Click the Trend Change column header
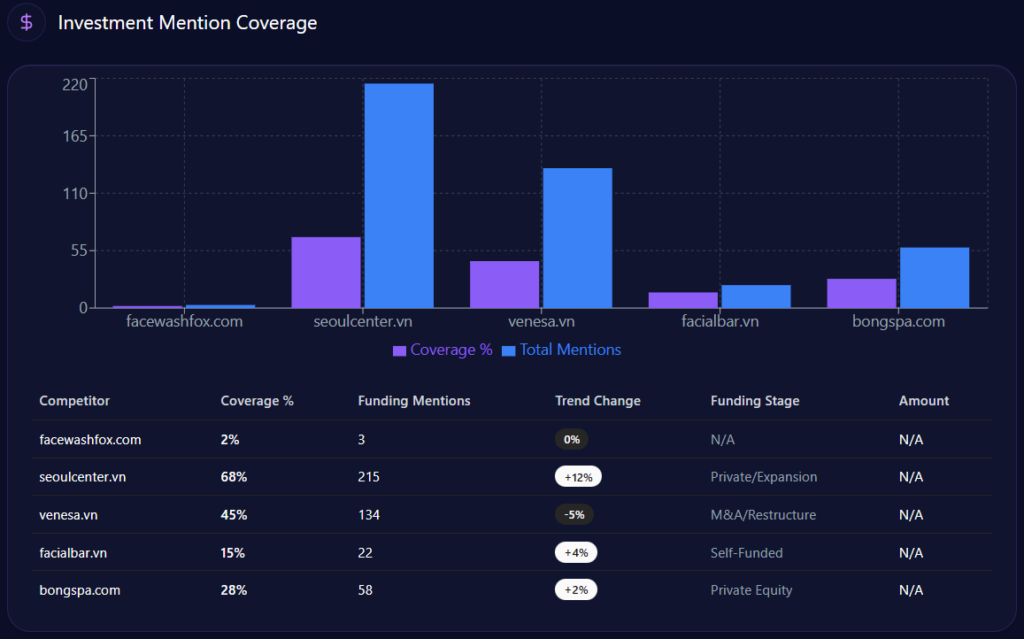The height and width of the screenshot is (639, 1024). coord(598,401)
